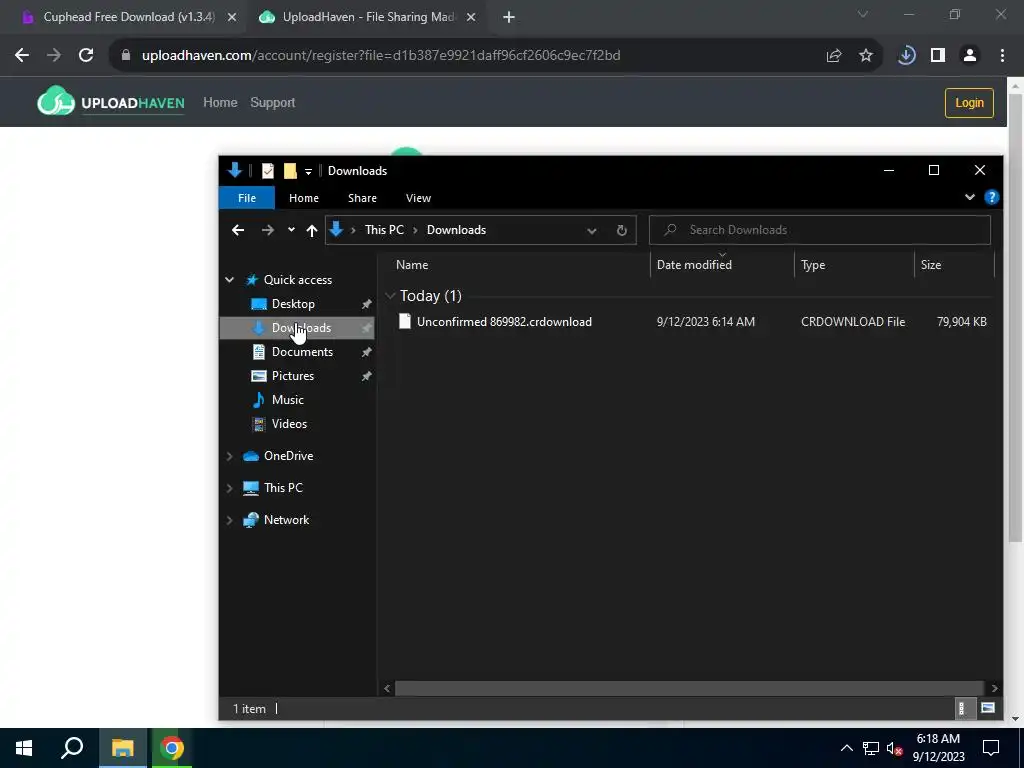Click File Explorer on the taskbar
1024x768 pixels.
coord(122,748)
